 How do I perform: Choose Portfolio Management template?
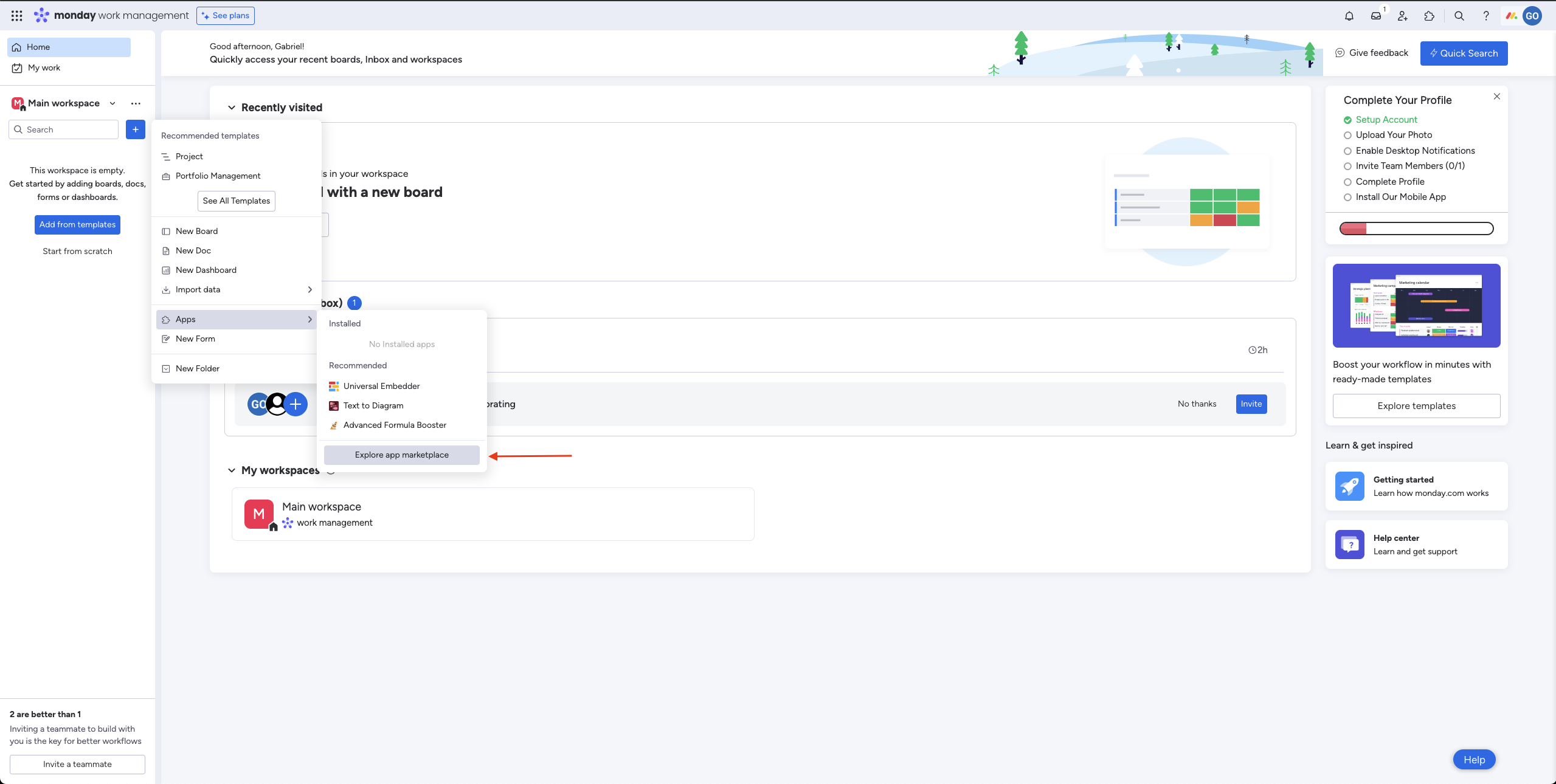237,176
